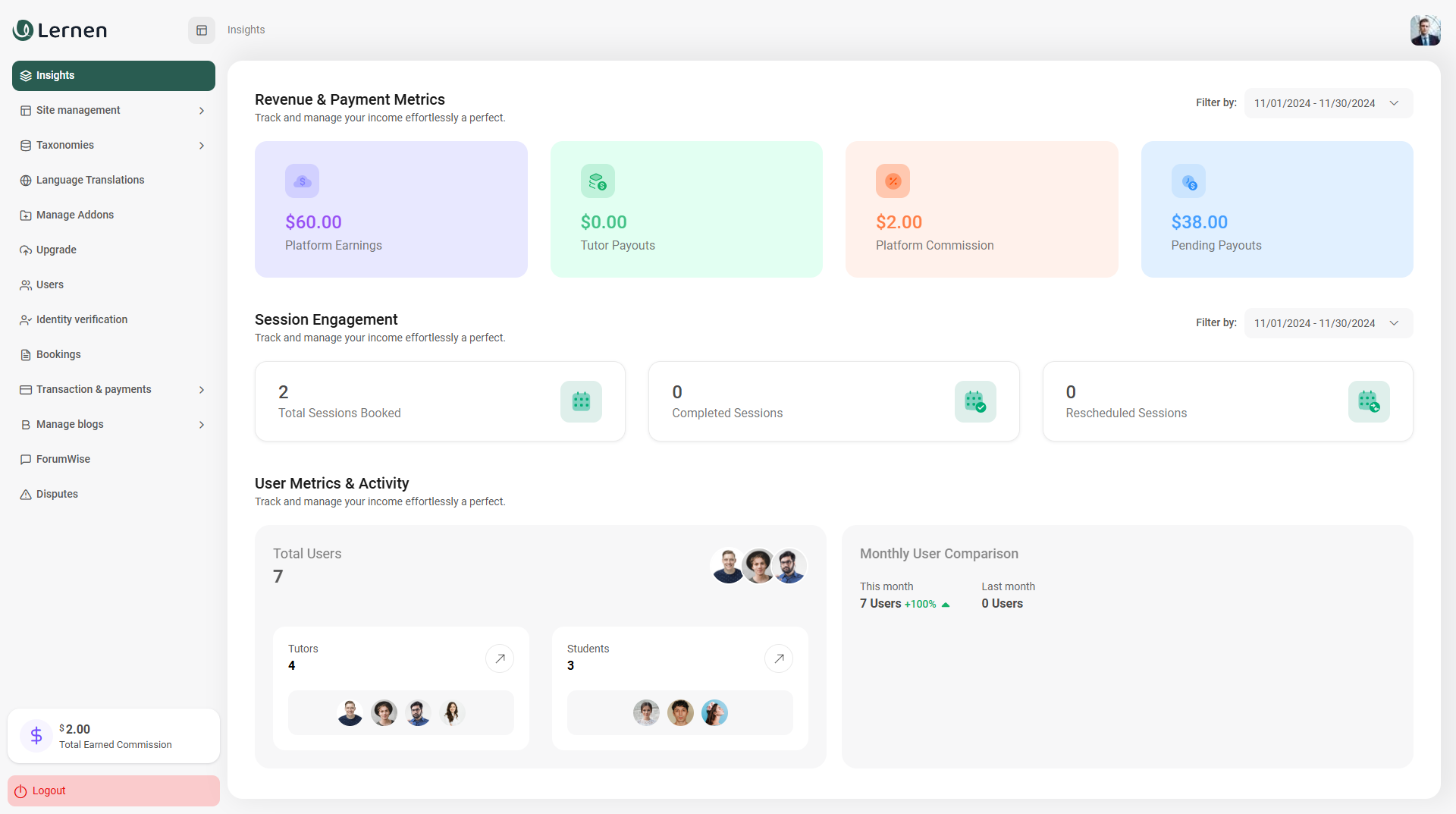Toggle the sidebar collapse icon
Screen dimensions: 1456x814
pos(202,30)
